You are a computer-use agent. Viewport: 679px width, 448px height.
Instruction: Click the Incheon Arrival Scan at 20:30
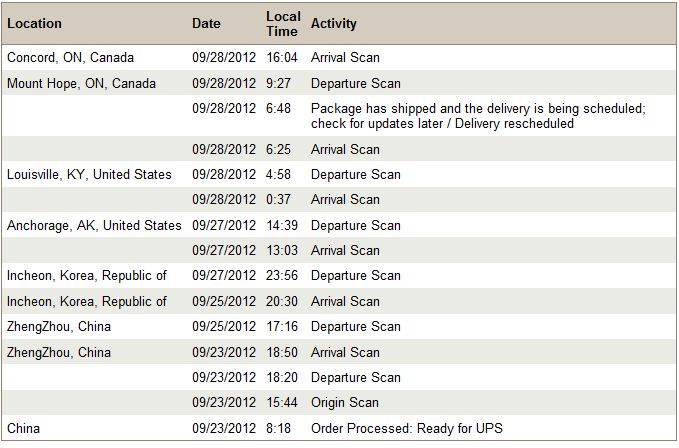point(345,302)
